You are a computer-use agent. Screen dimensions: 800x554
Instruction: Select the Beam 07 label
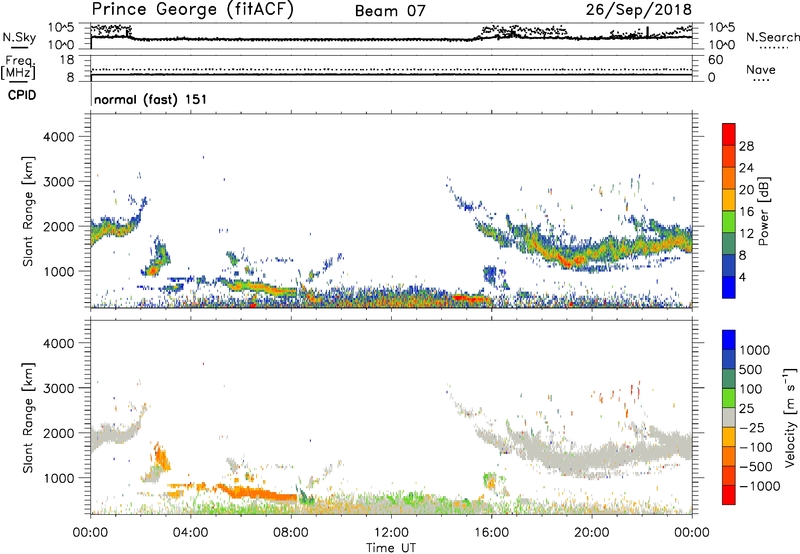click(390, 11)
